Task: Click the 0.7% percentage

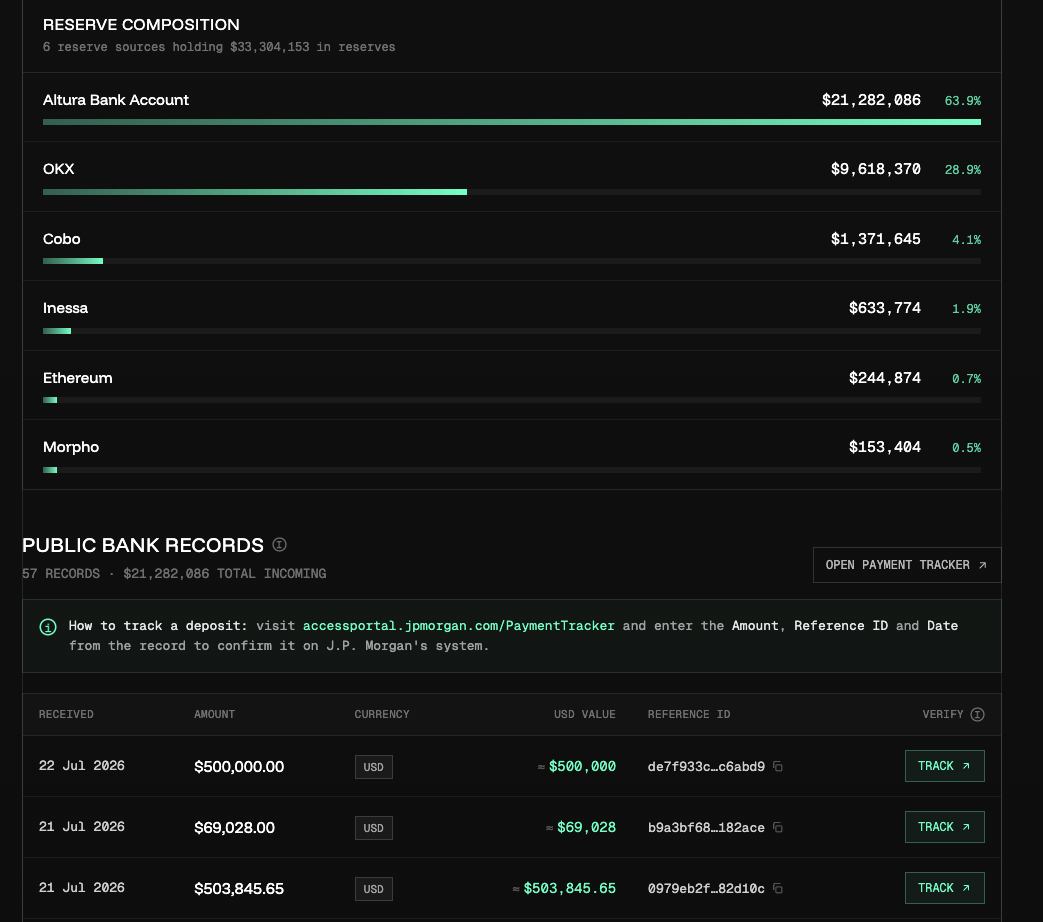Action: tap(967, 379)
